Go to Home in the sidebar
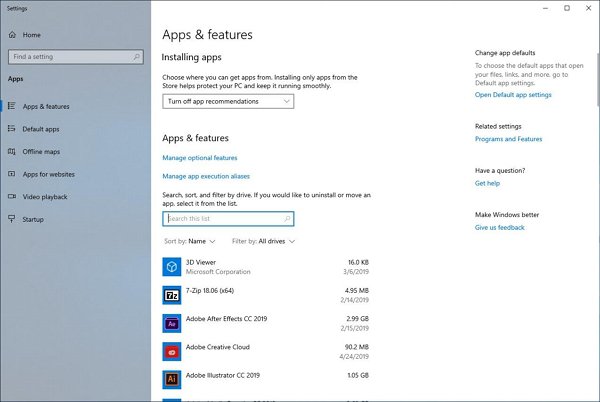600x402 pixels. (31, 35)
